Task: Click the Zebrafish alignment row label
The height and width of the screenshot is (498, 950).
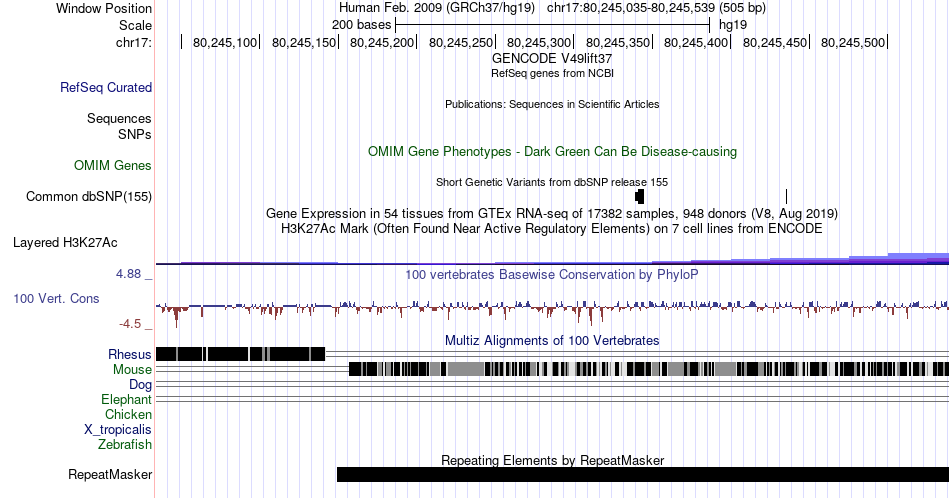Action: click(x=125, y=445)
